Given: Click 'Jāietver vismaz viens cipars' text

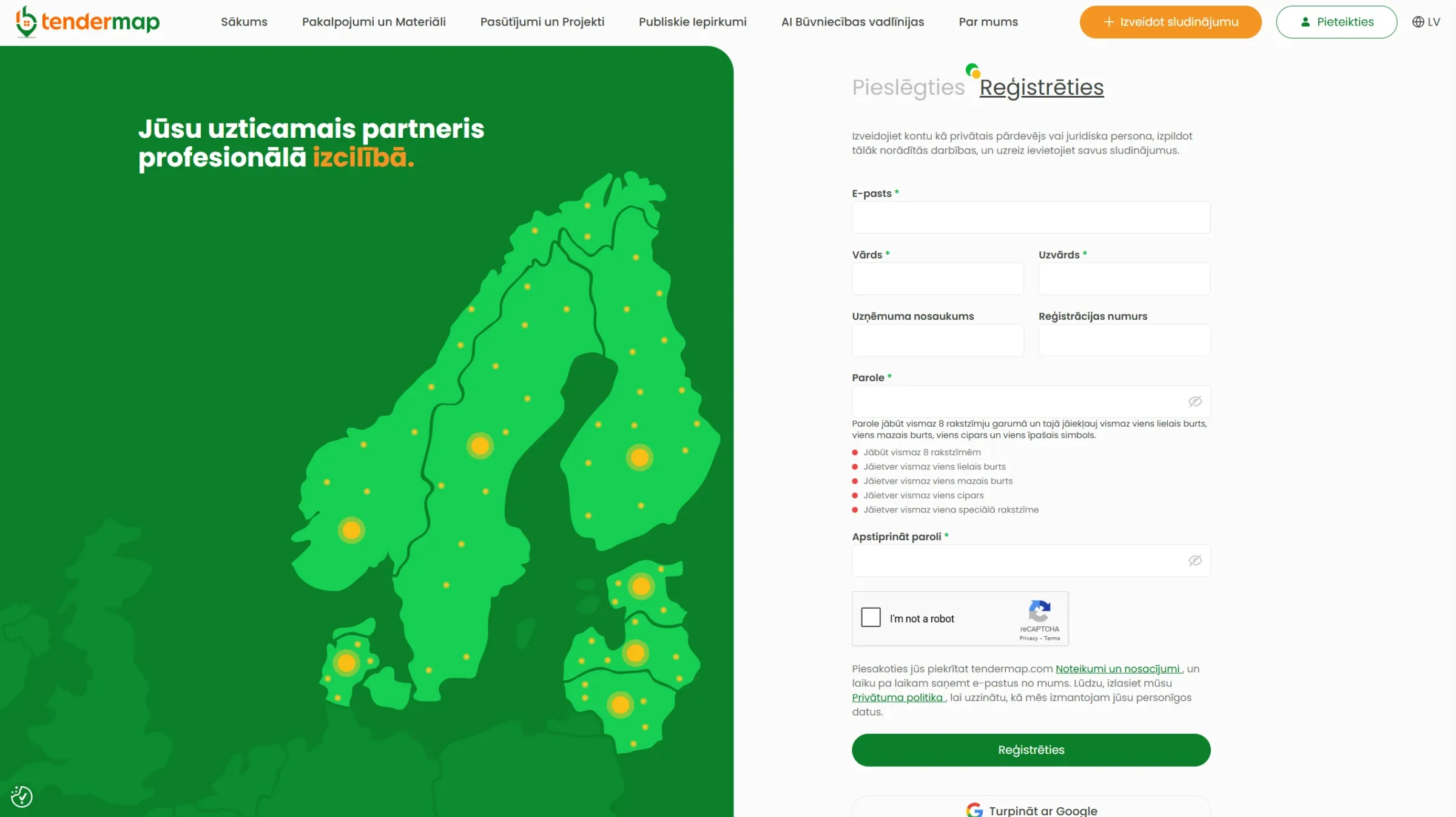Looking at the screenshot, I should [x=924, y=495].
